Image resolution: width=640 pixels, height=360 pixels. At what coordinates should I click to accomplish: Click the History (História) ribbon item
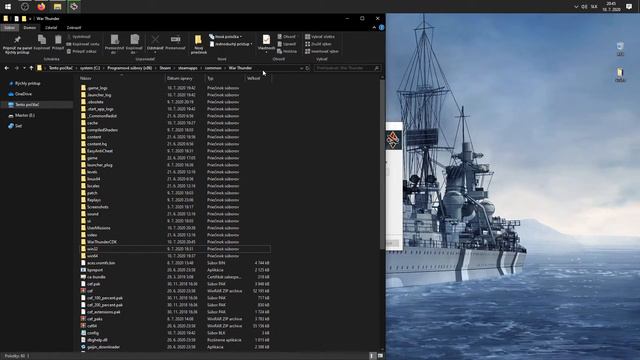[287, 51]
